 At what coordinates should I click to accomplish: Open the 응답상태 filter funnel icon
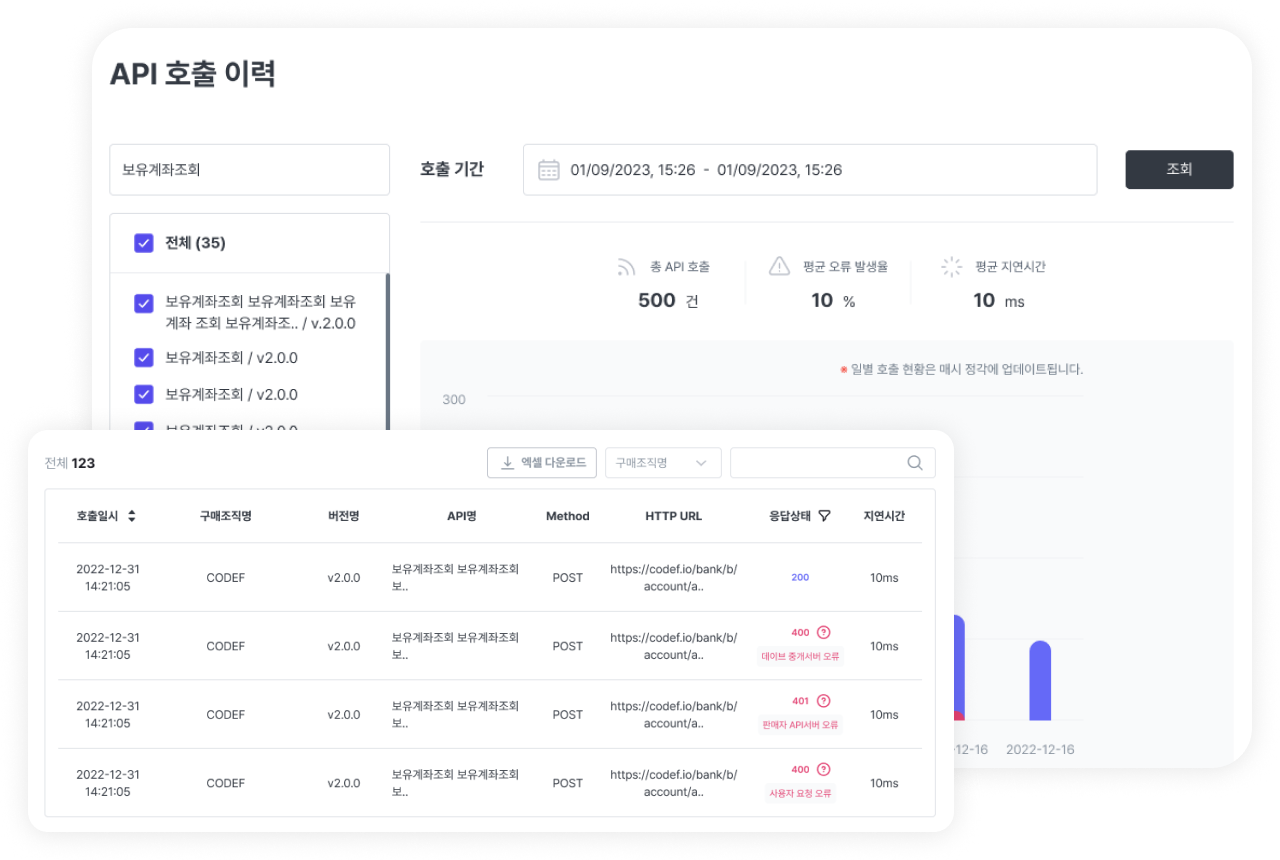[x=824, y=516]
